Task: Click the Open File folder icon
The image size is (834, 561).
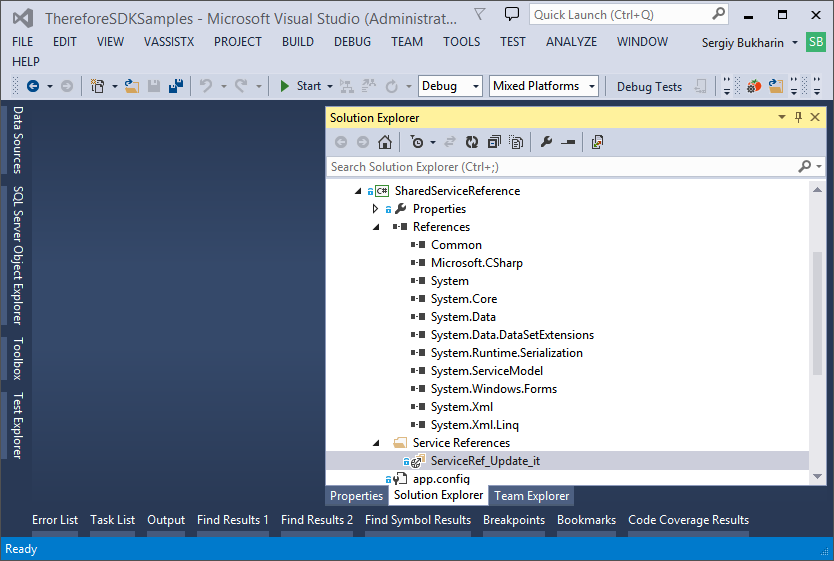Action: [x=132, y=86]
